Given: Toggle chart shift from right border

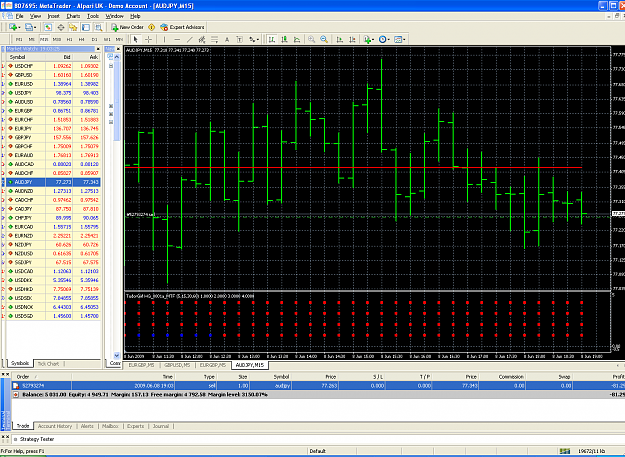Looking at the screenshot, I should pyautogui.click(x=352, y=39).
